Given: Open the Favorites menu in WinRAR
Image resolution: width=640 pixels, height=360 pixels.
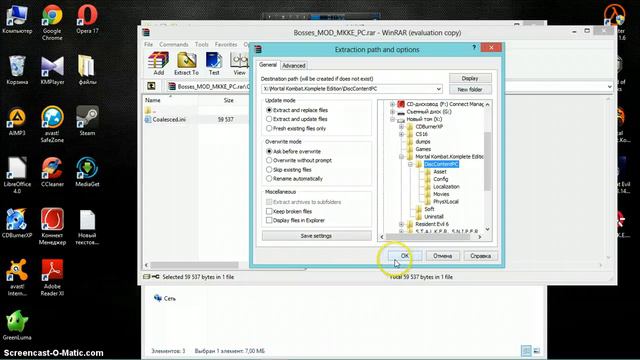Looking at the screenshot, I should click(226, 44).
